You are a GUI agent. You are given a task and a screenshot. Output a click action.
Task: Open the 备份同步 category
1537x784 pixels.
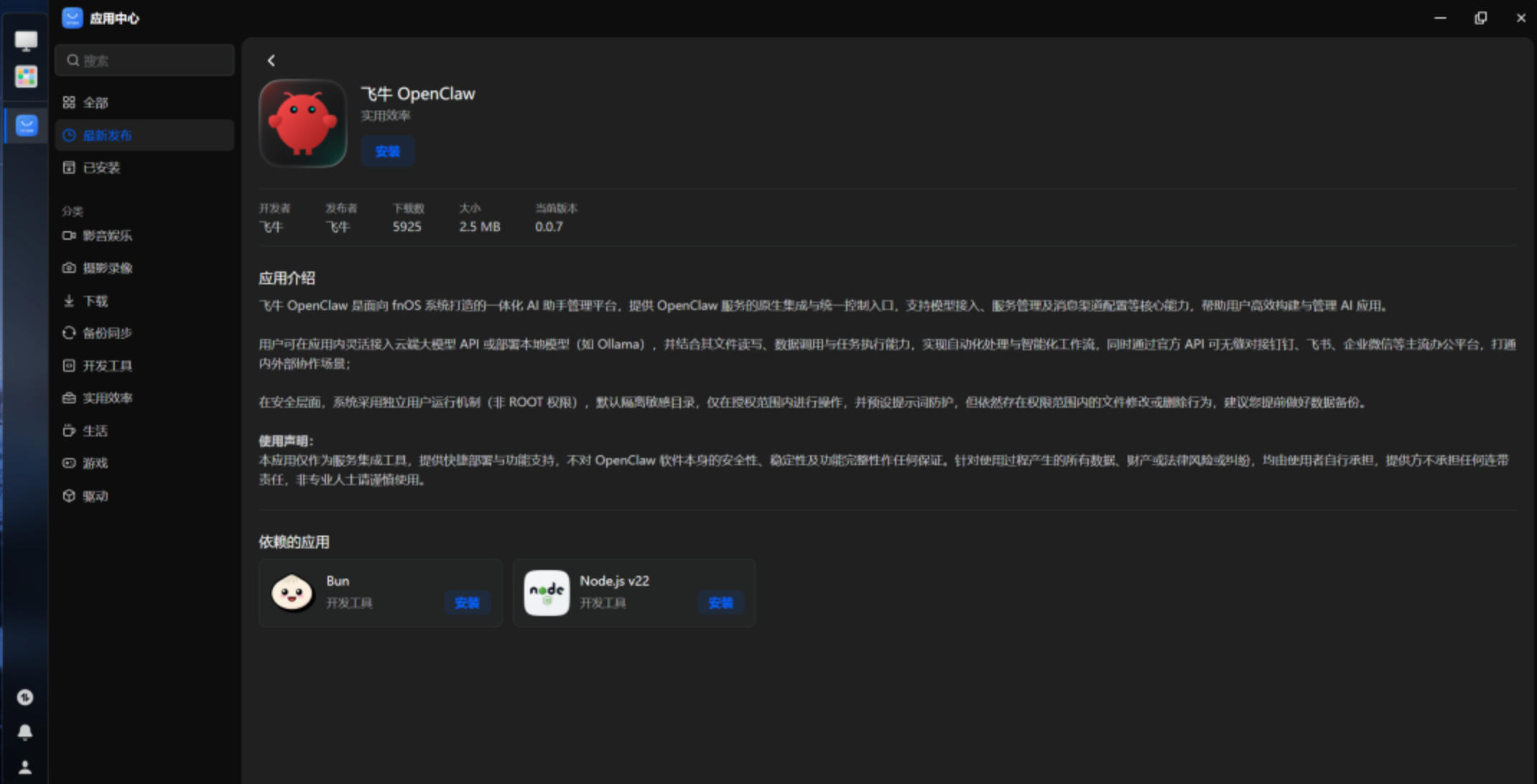[x=144, y=333]
